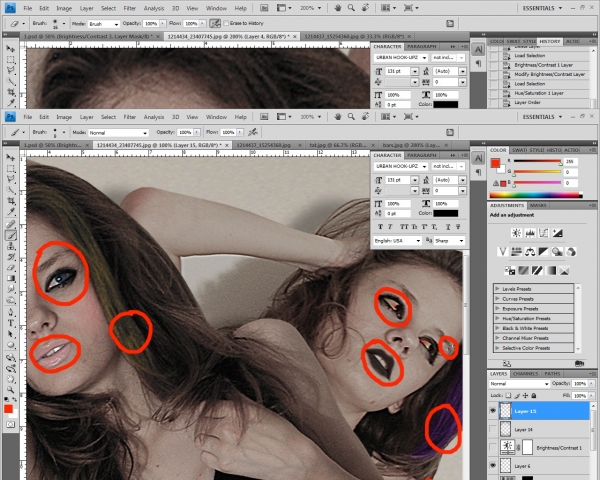
Task: Open the English: USA language dropdown
Action: 398,240
